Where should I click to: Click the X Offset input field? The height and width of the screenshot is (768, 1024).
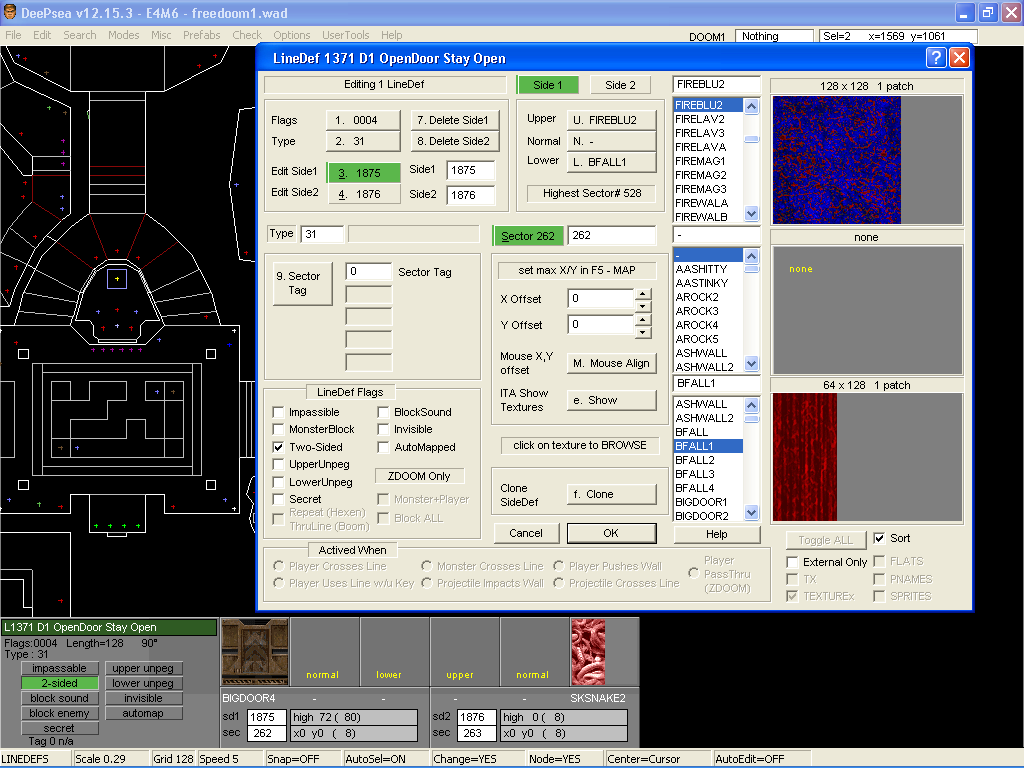(601, 298)
